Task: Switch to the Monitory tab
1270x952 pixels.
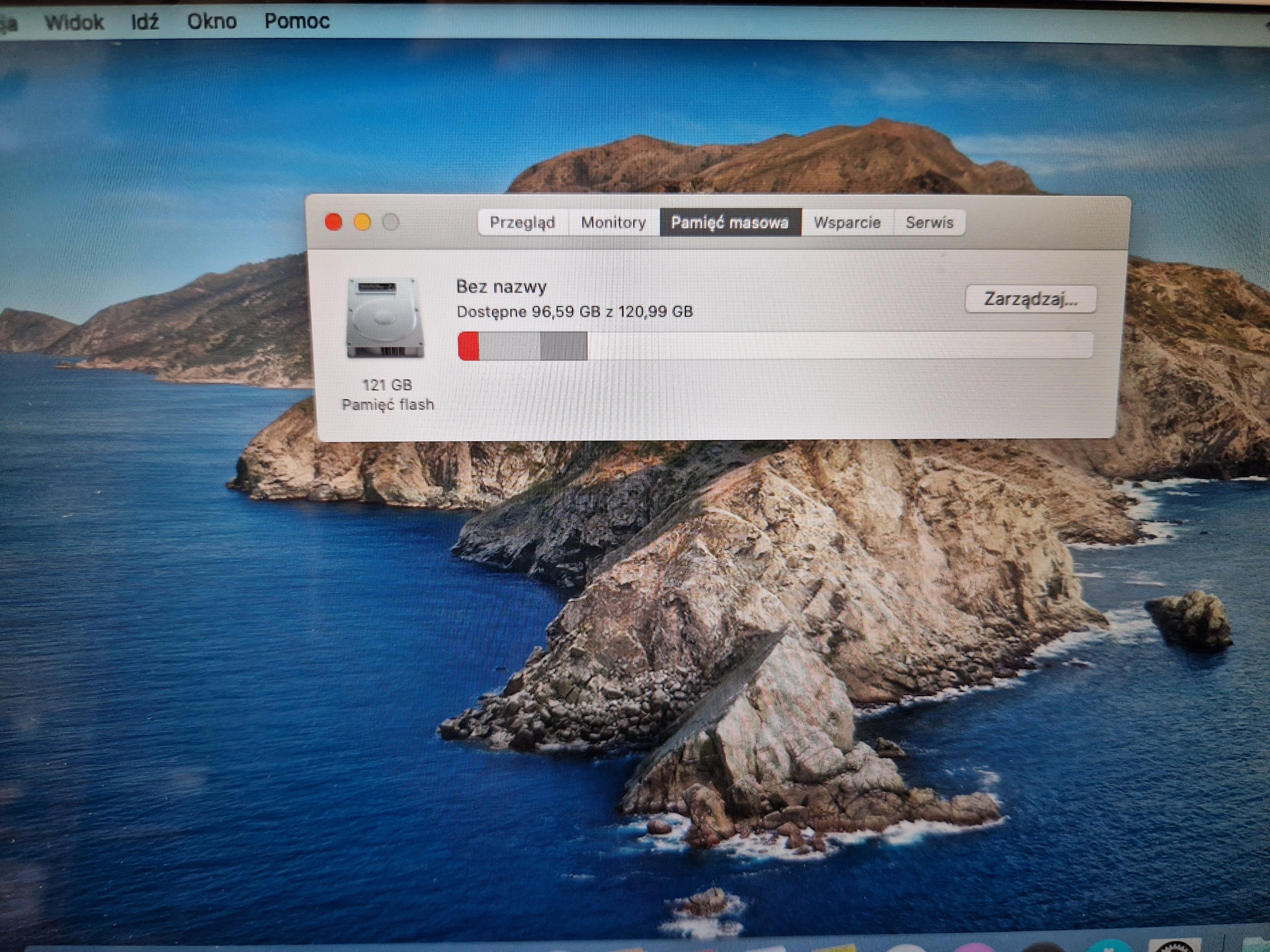Action: click(x=613, y=222)
